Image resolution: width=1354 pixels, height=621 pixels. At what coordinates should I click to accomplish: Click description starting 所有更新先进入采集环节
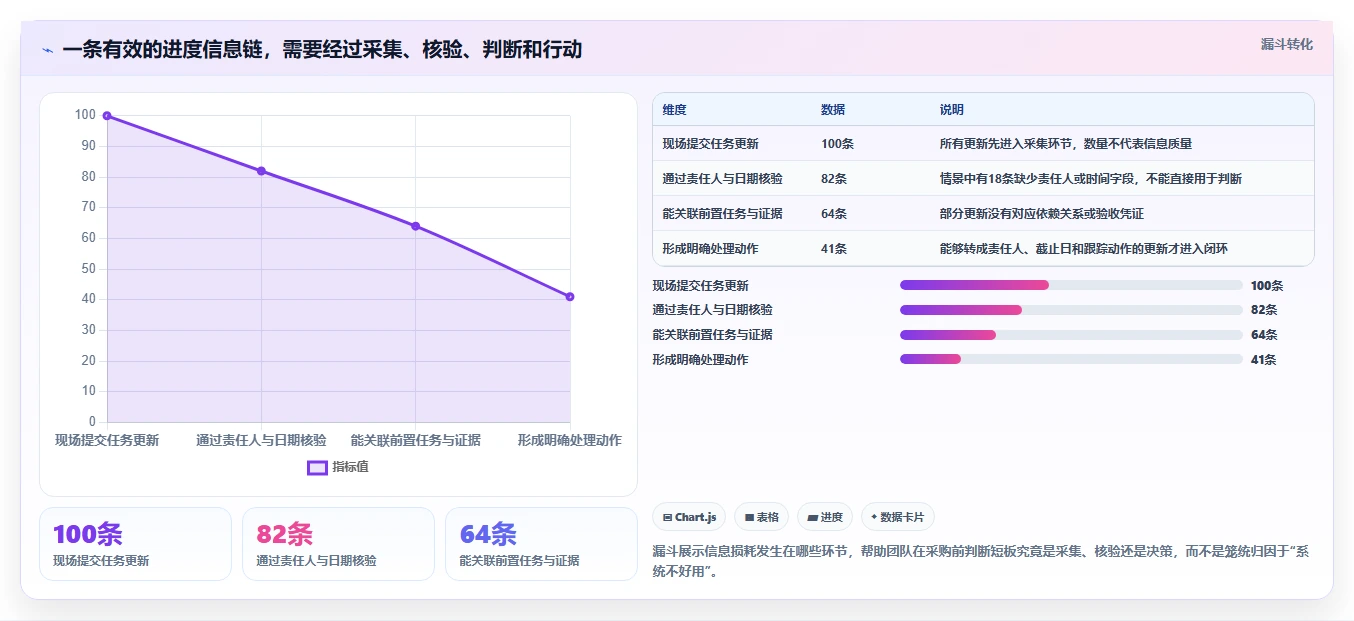pos(1066,144)
